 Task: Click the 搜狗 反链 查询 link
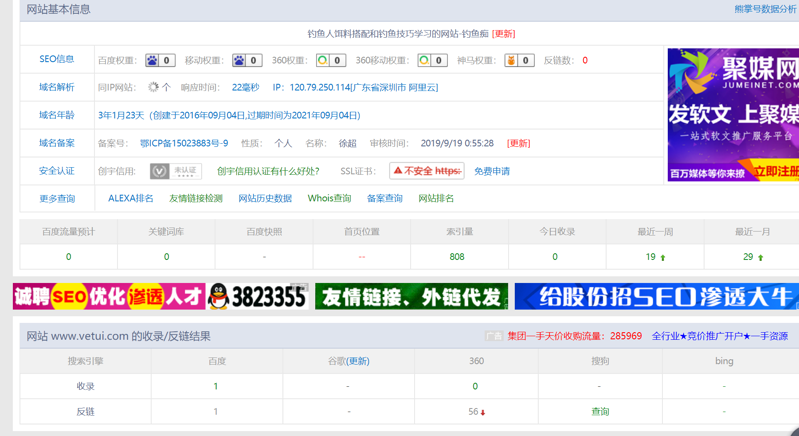[600, 412]
